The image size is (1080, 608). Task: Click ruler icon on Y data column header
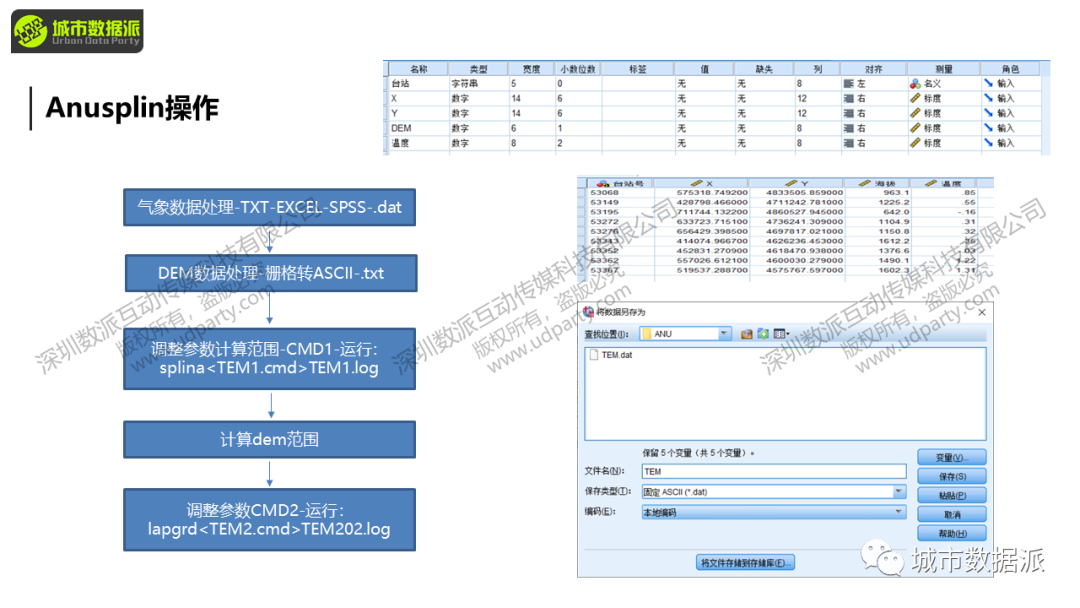[791, 183]
